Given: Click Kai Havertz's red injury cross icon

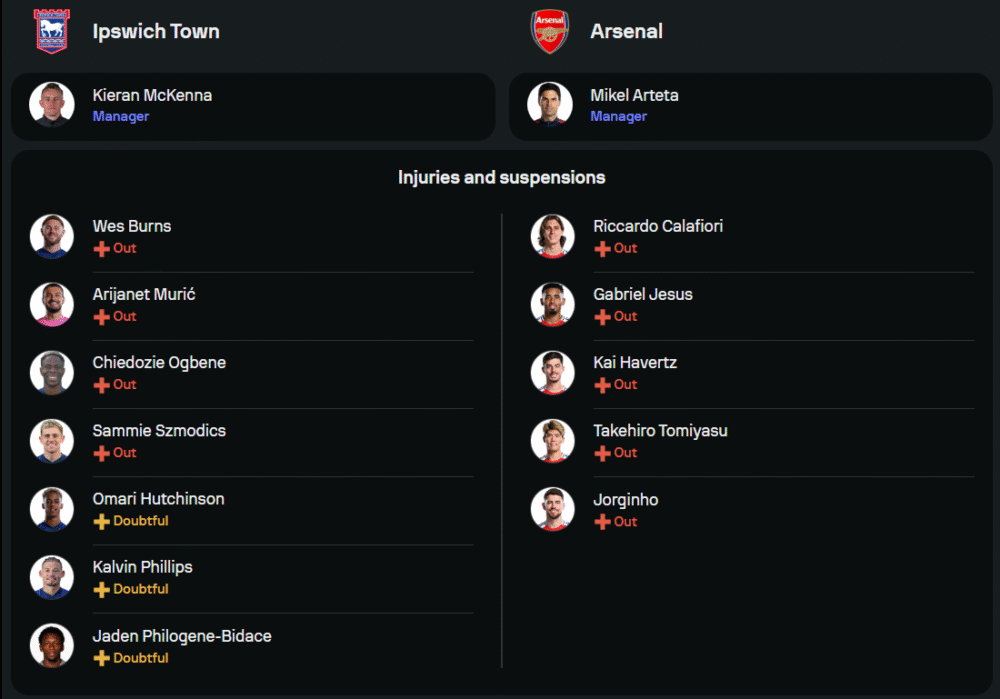Looking at the screenshot, I should click(x=602, y=385).
